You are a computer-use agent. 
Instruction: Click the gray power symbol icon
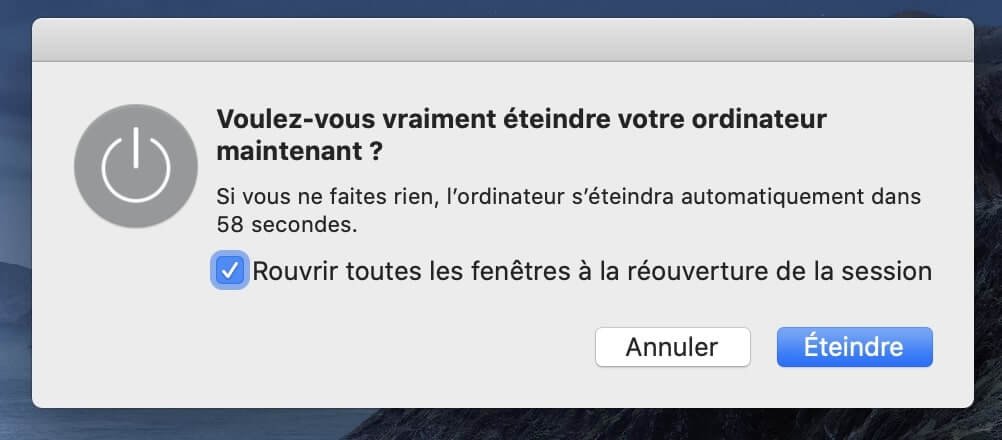coord(135,166)
